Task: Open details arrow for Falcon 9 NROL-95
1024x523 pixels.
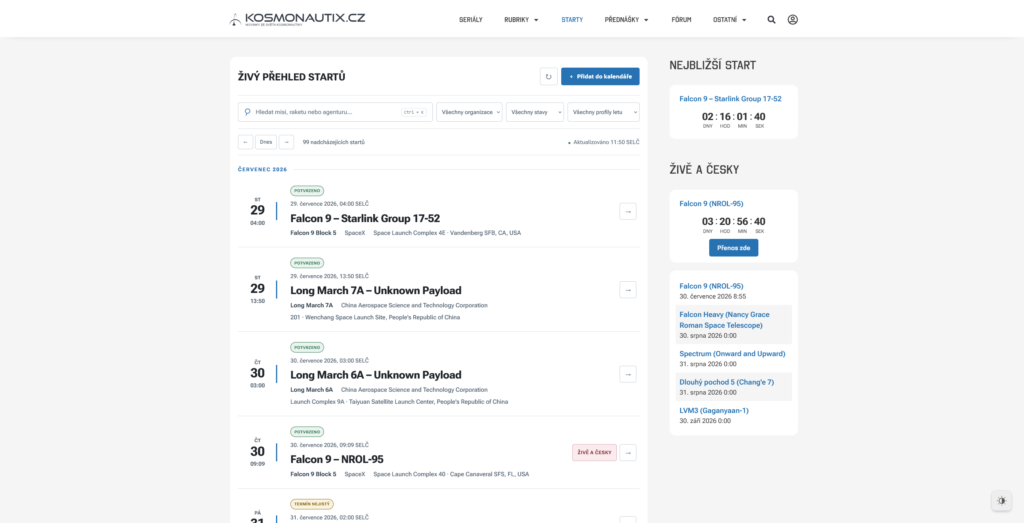Action: coord(628,452)
